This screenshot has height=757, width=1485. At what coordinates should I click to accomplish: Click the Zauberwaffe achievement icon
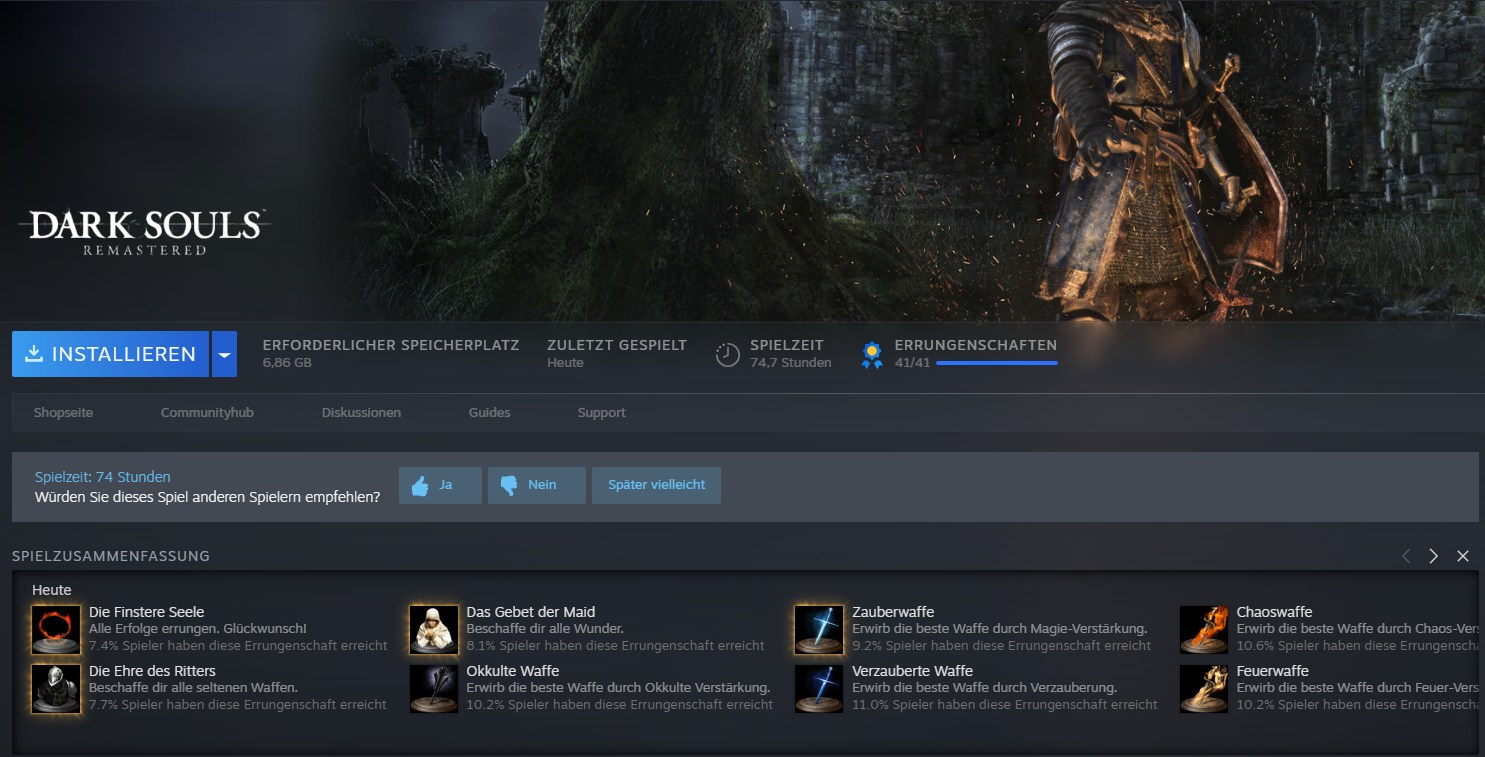tap(819, 629)
